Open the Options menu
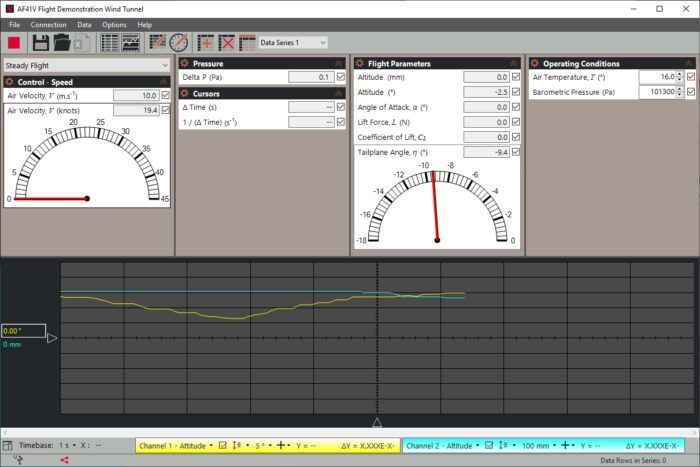The width and height of the screenshot is (700, 467). pos(114,25)
